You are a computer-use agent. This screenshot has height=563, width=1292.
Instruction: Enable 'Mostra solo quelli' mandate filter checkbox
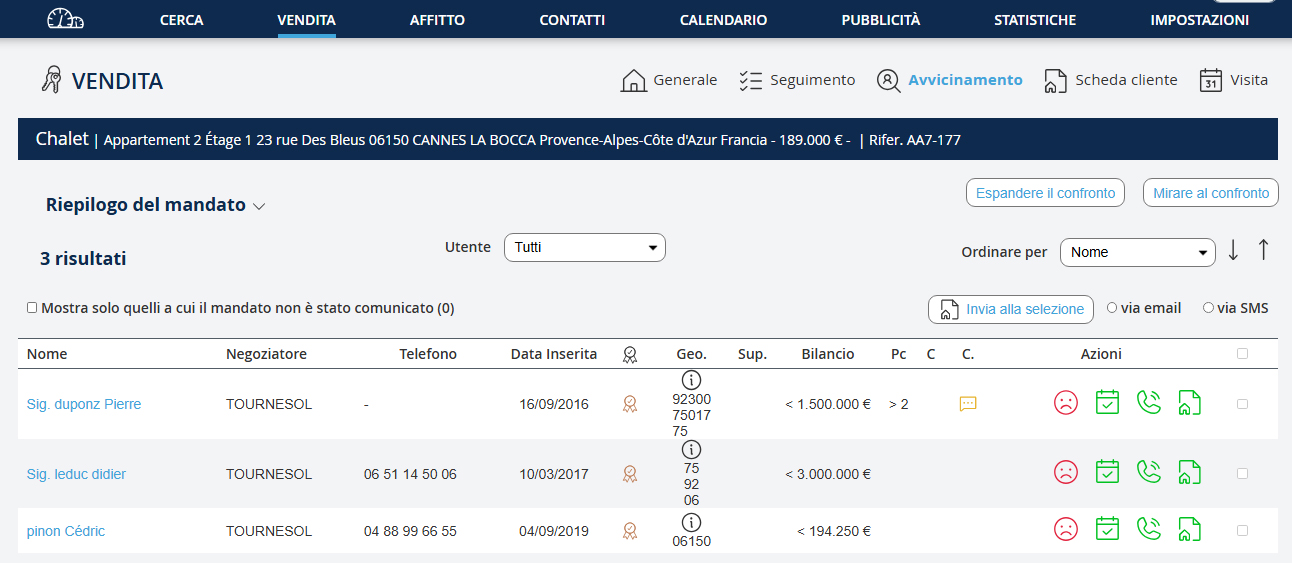tap(32, 308)
